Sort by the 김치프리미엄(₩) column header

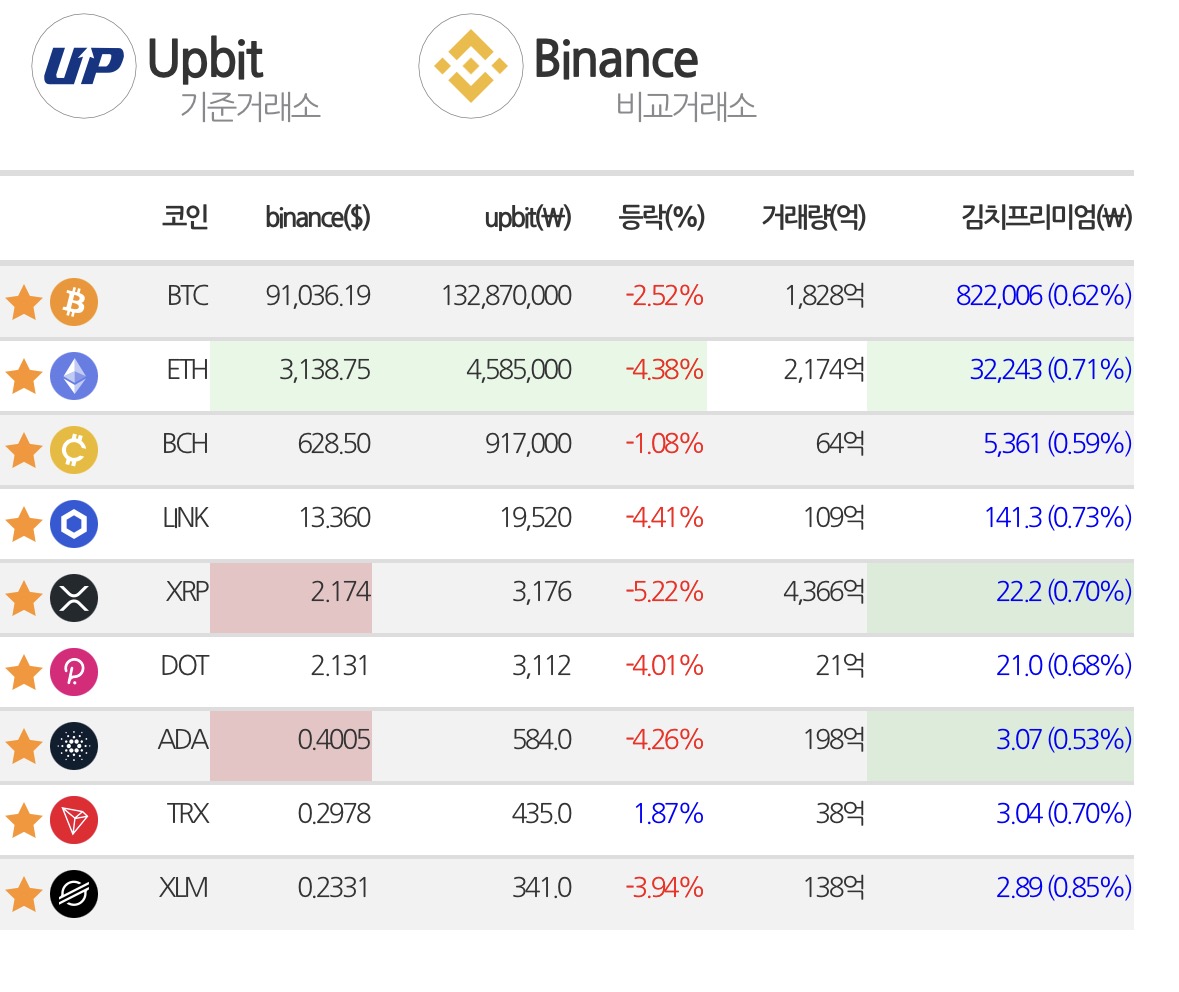coord(1047,217)
